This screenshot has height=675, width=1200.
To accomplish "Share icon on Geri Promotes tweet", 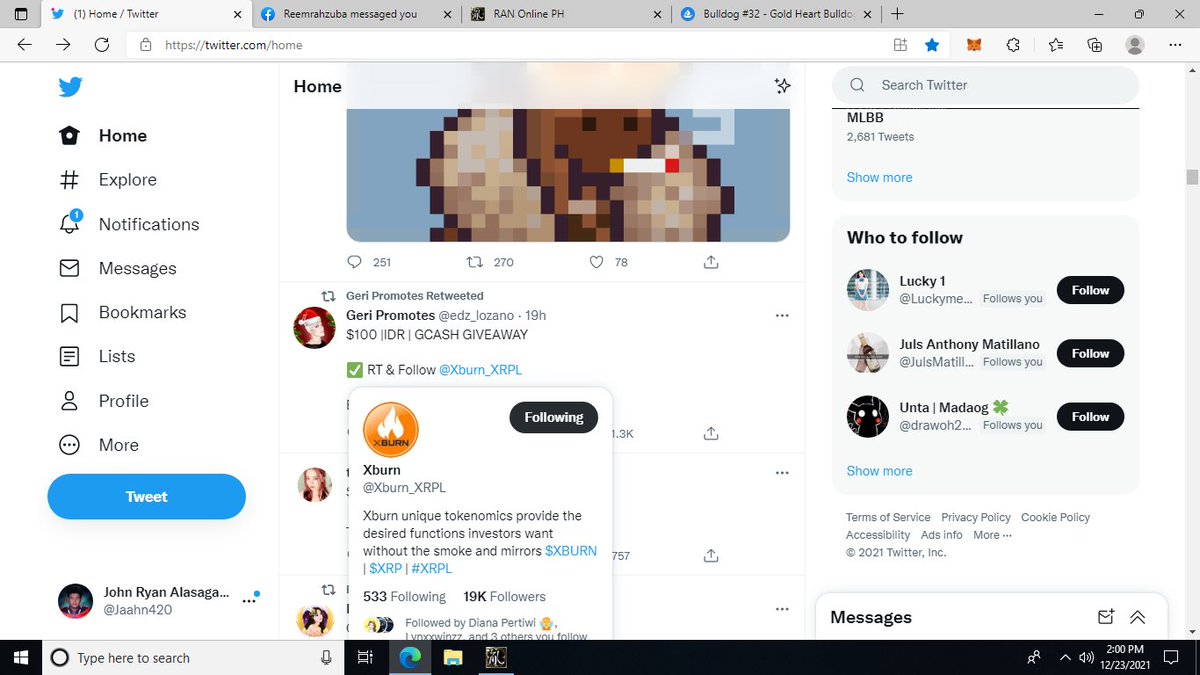I will 711,434.
